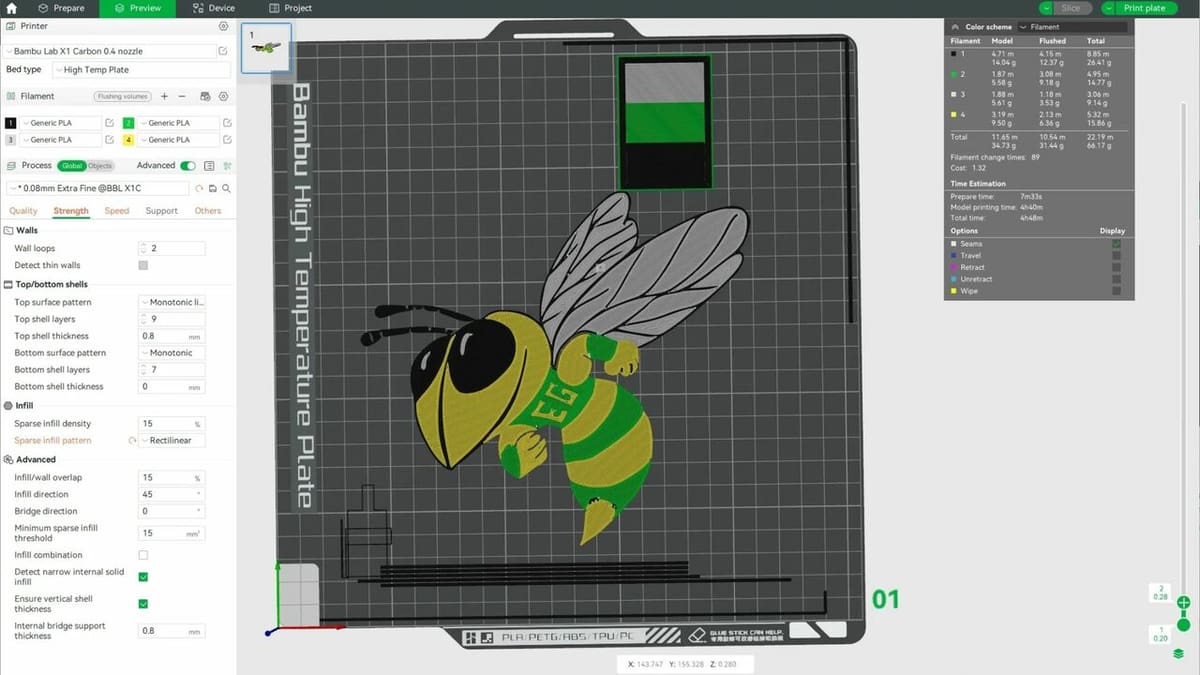This screenshot has height=675, width=1200.
Task: Show Retract display checkbox
Action: [1116, 268]
